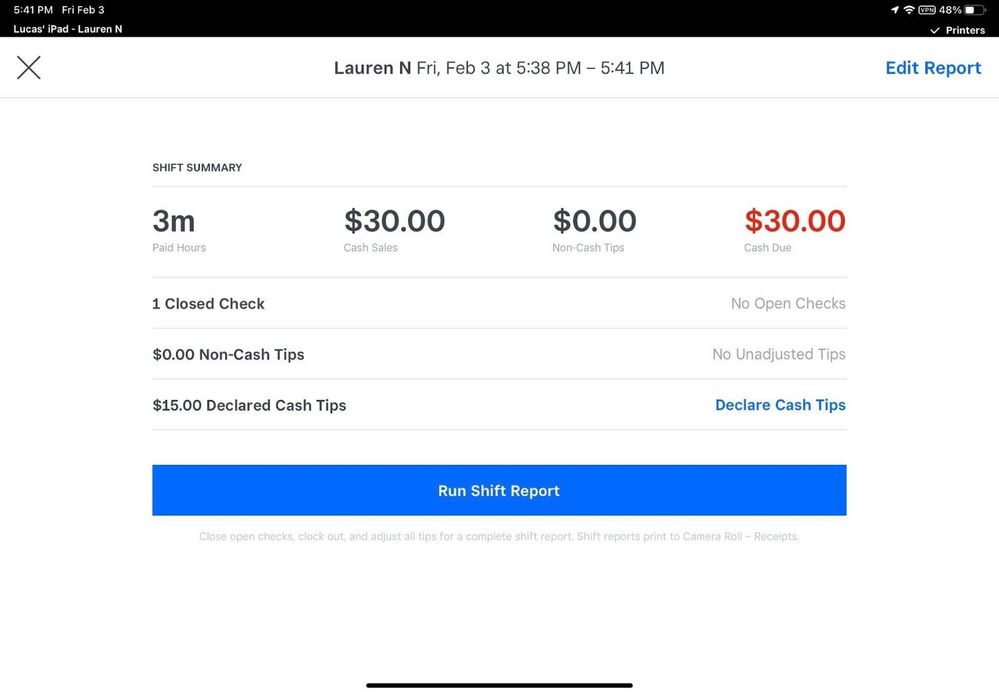999x694 pixels.
Task: Tap the location arrow status icon
Action: click(893, 10)
